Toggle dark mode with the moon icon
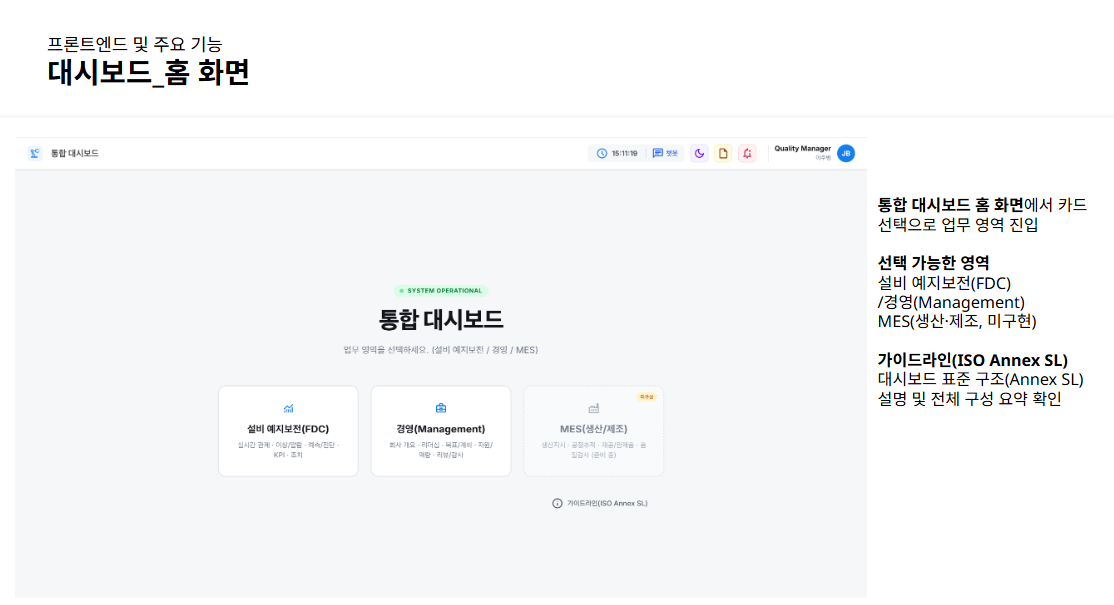1114x605 pixels. click(x=699, y=153)
